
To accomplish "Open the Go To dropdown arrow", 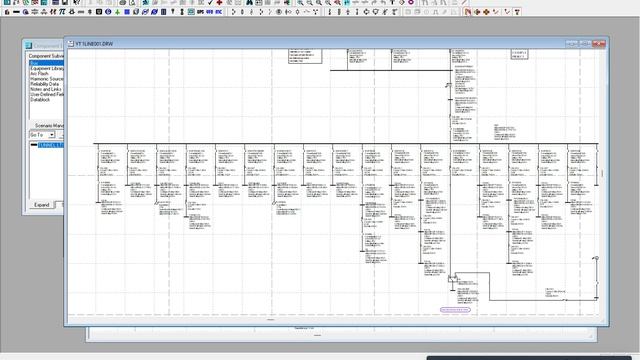I will [52, 135].
